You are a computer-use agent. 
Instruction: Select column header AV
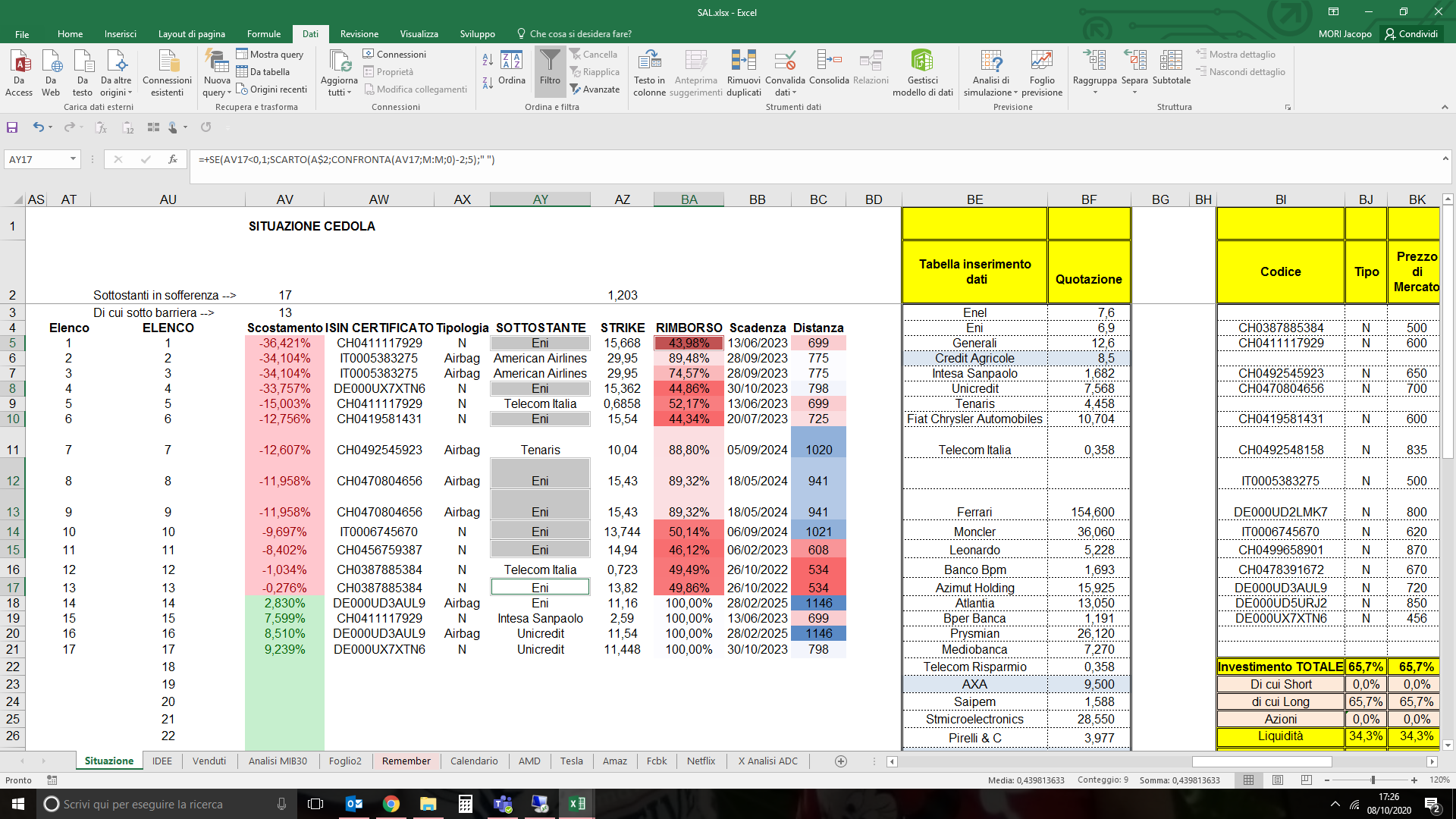pos(284,199)
